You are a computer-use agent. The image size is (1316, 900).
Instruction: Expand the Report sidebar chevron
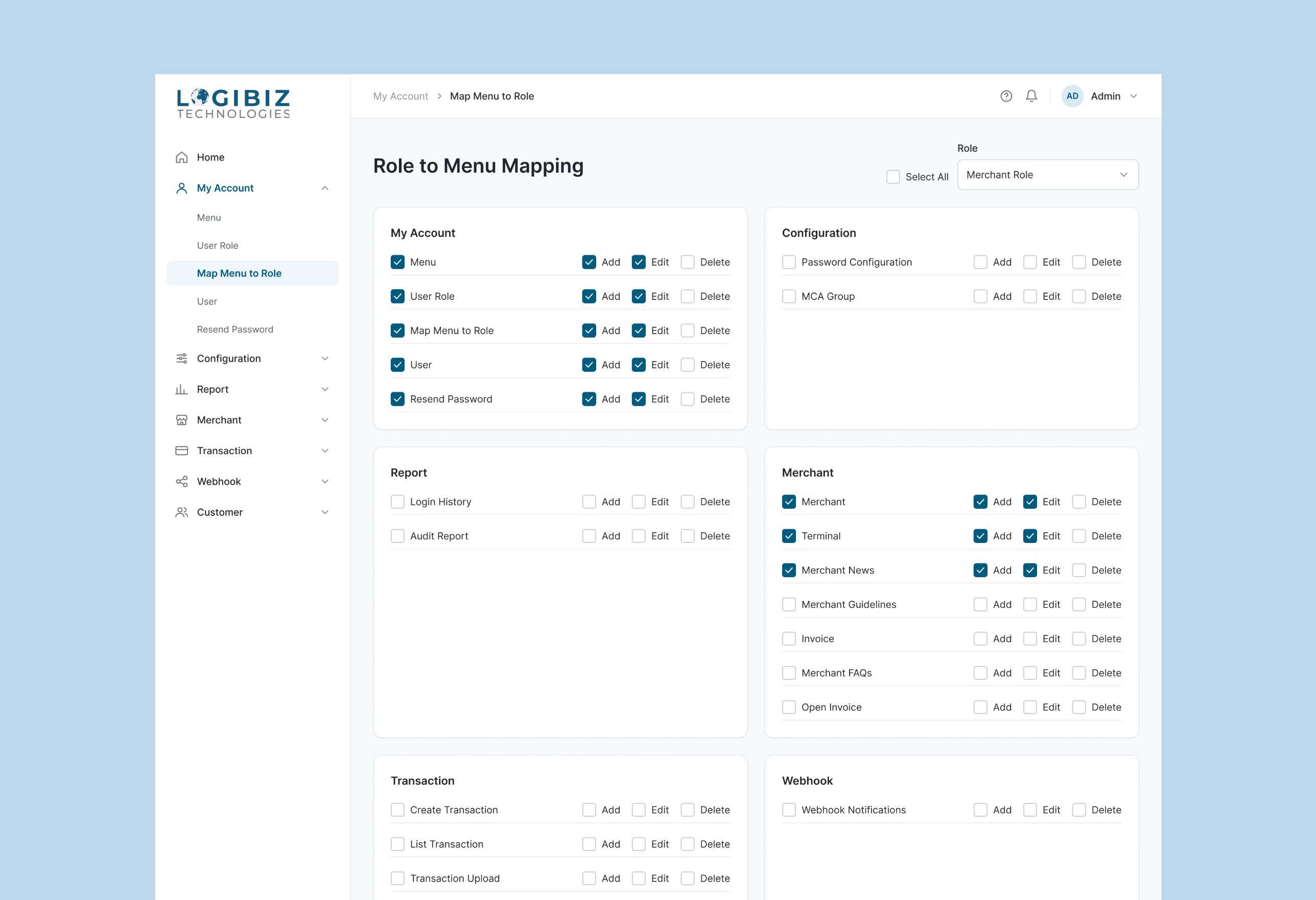324,389
